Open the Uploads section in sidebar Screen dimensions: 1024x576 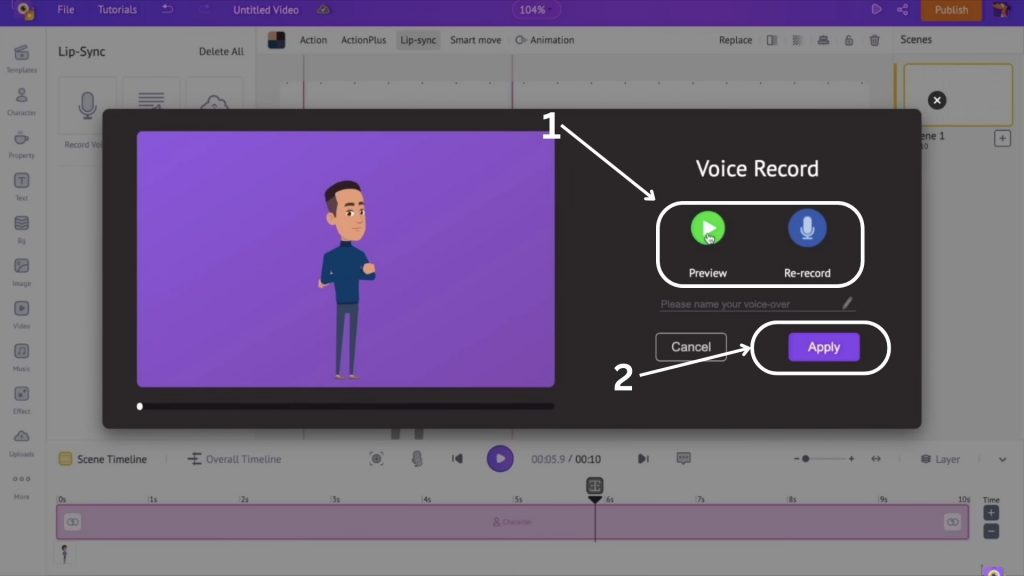pos(21,442)
